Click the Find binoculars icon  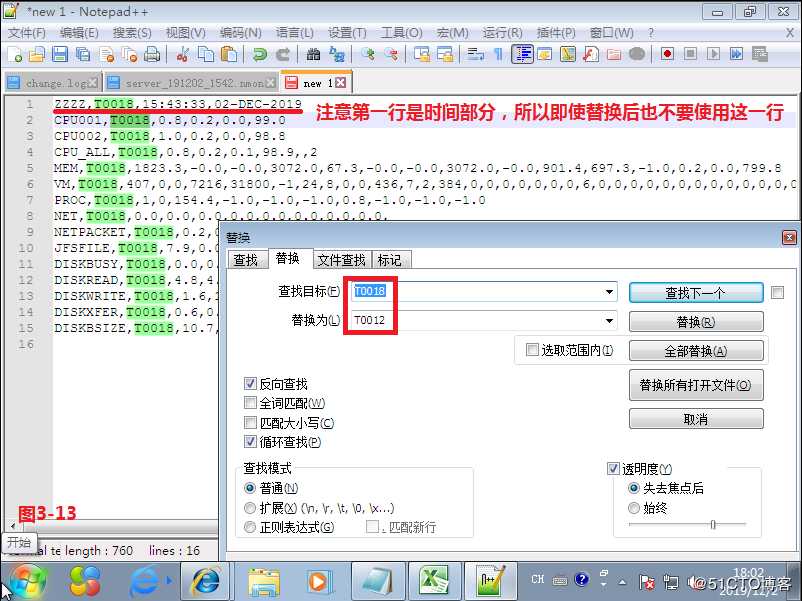click(313, 54)
